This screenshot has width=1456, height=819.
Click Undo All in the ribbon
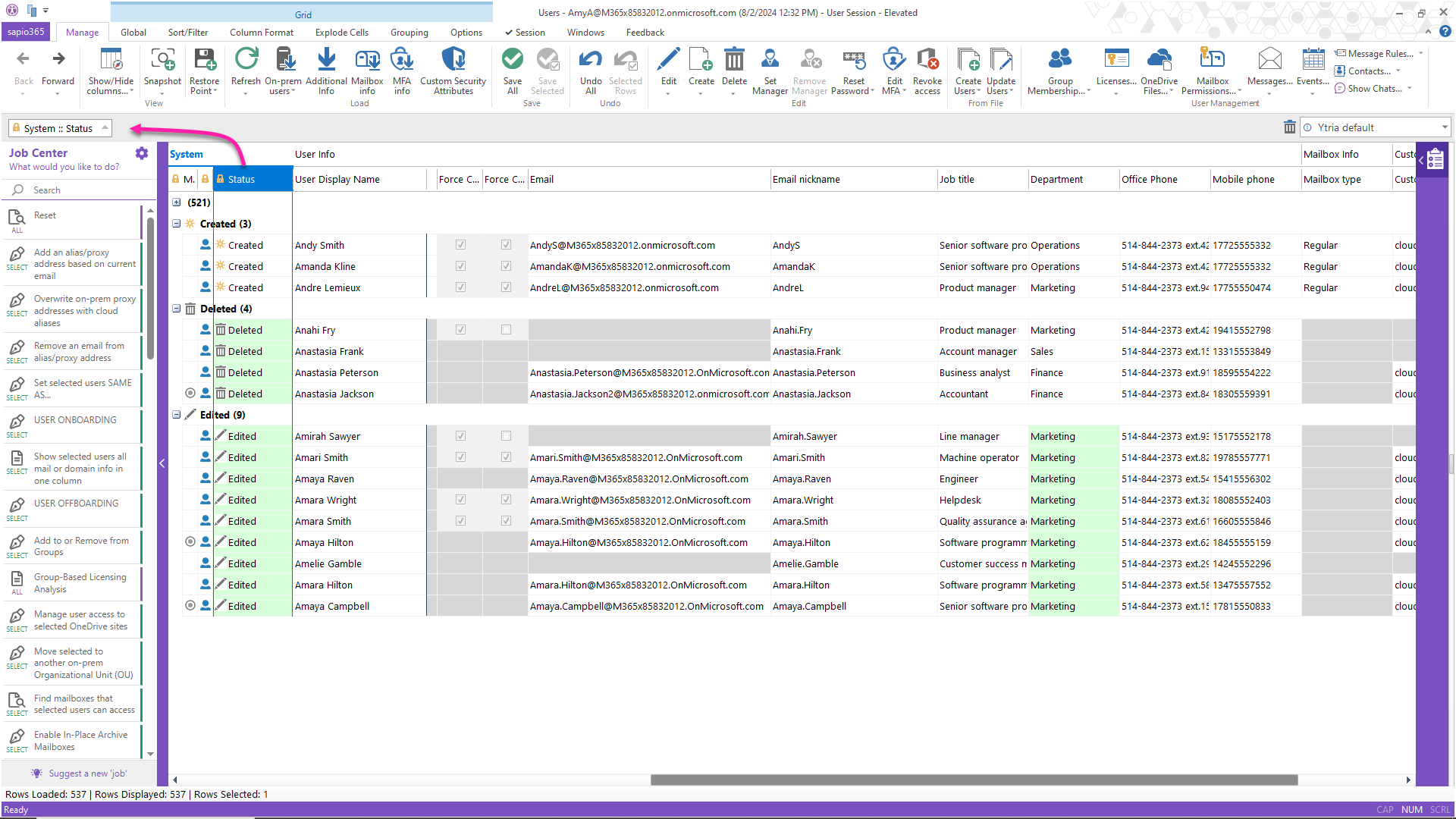coord(591,71)
